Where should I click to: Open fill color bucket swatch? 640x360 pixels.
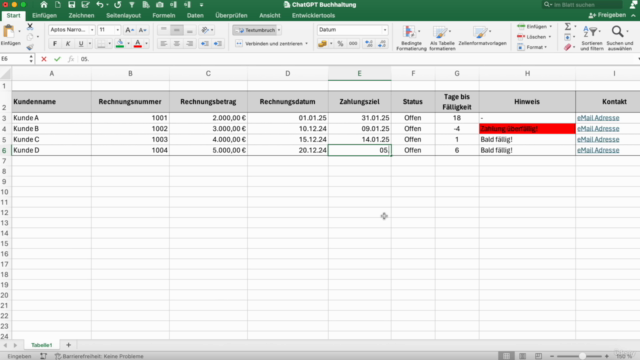pyautogui.click(x=120, y=44)
